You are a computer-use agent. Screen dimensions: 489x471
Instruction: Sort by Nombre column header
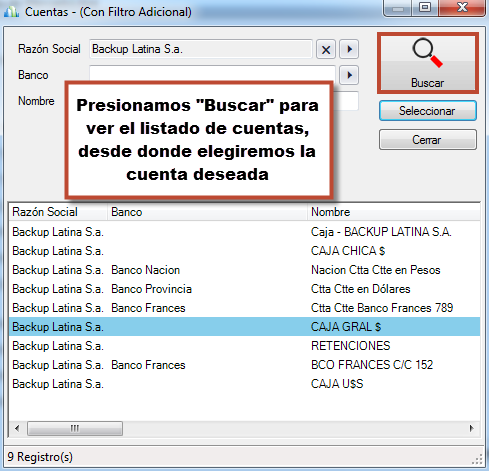click(394, 212)
